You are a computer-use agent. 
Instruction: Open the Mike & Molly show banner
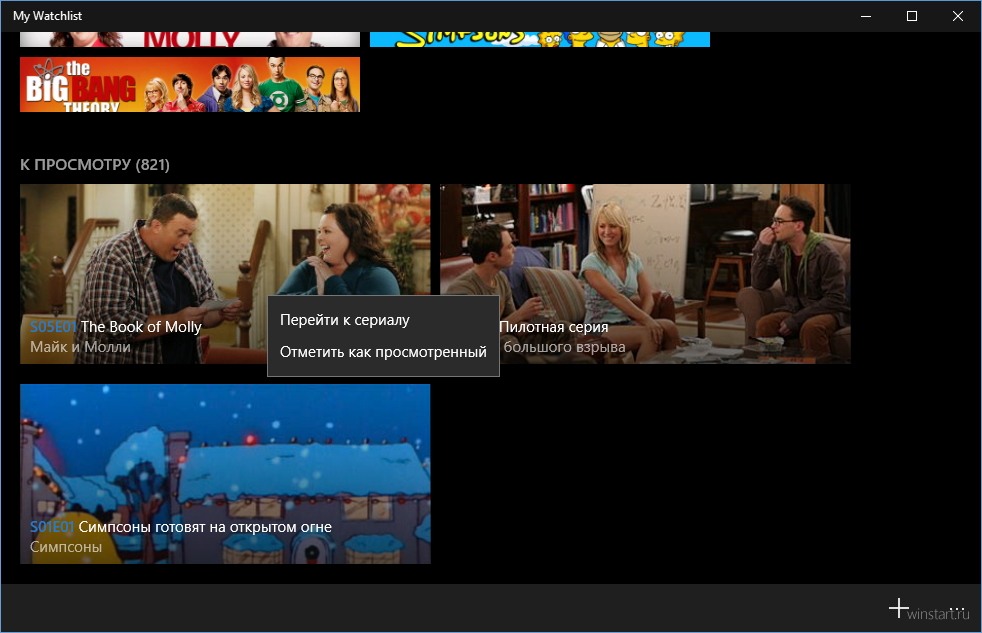[x=190, y=39]
